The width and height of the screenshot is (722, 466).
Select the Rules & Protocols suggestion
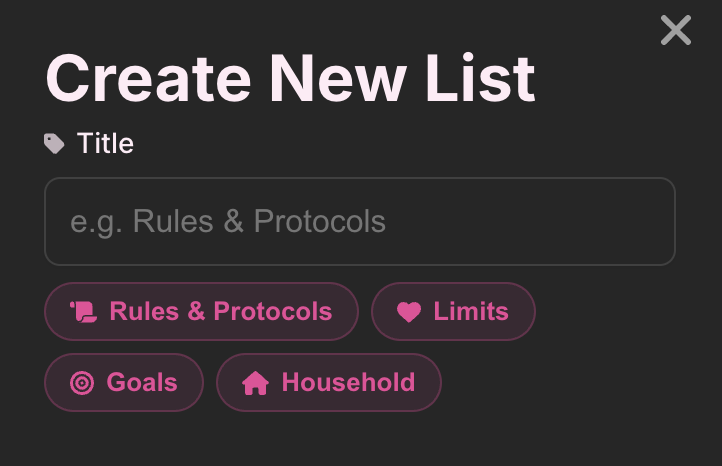pyautogui.click(x=201, y=312)
